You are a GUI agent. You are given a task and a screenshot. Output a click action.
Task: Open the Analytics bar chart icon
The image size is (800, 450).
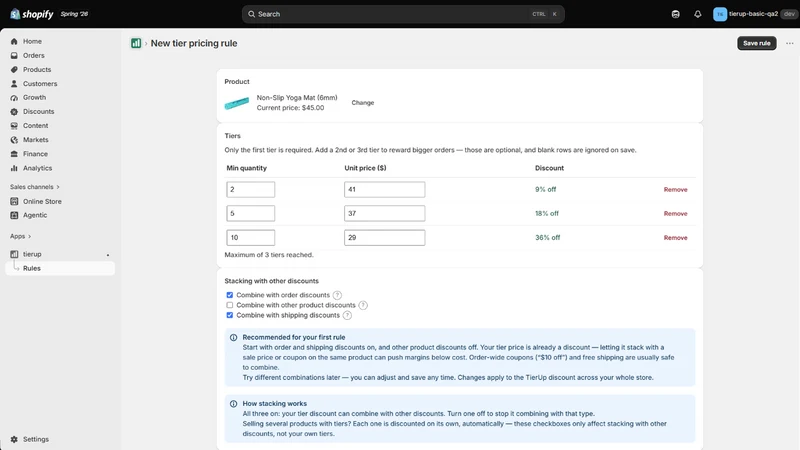point(14,168)
